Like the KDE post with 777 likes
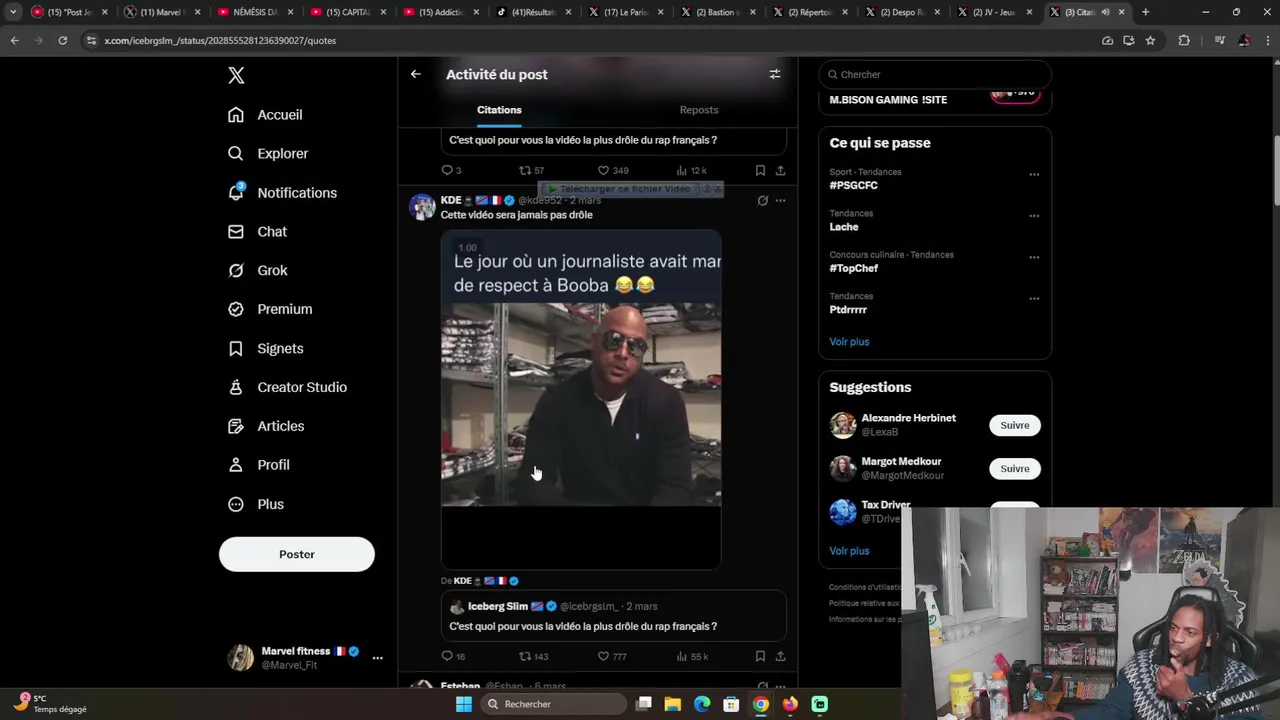 [x=612, y=656]
